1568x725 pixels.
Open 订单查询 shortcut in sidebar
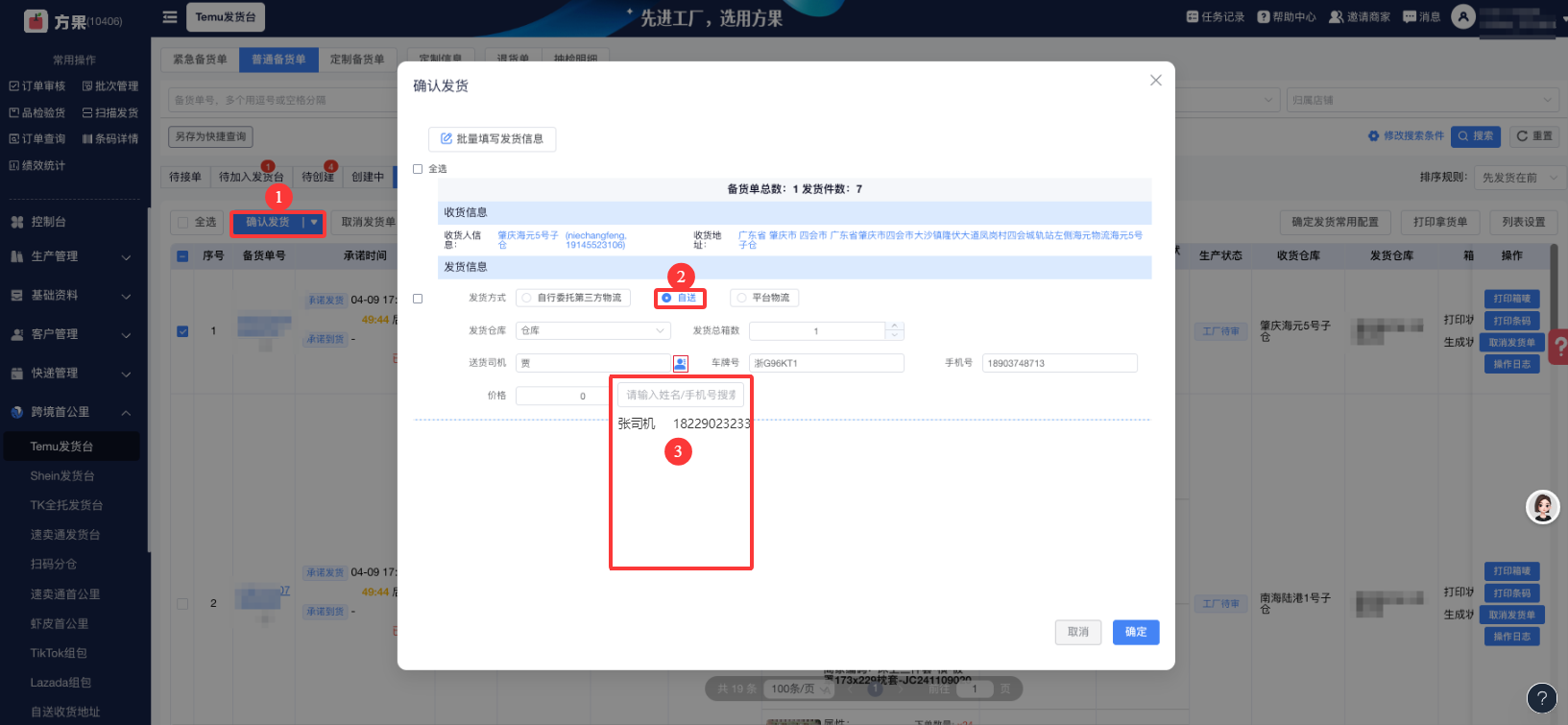click(x=37, y=139)
